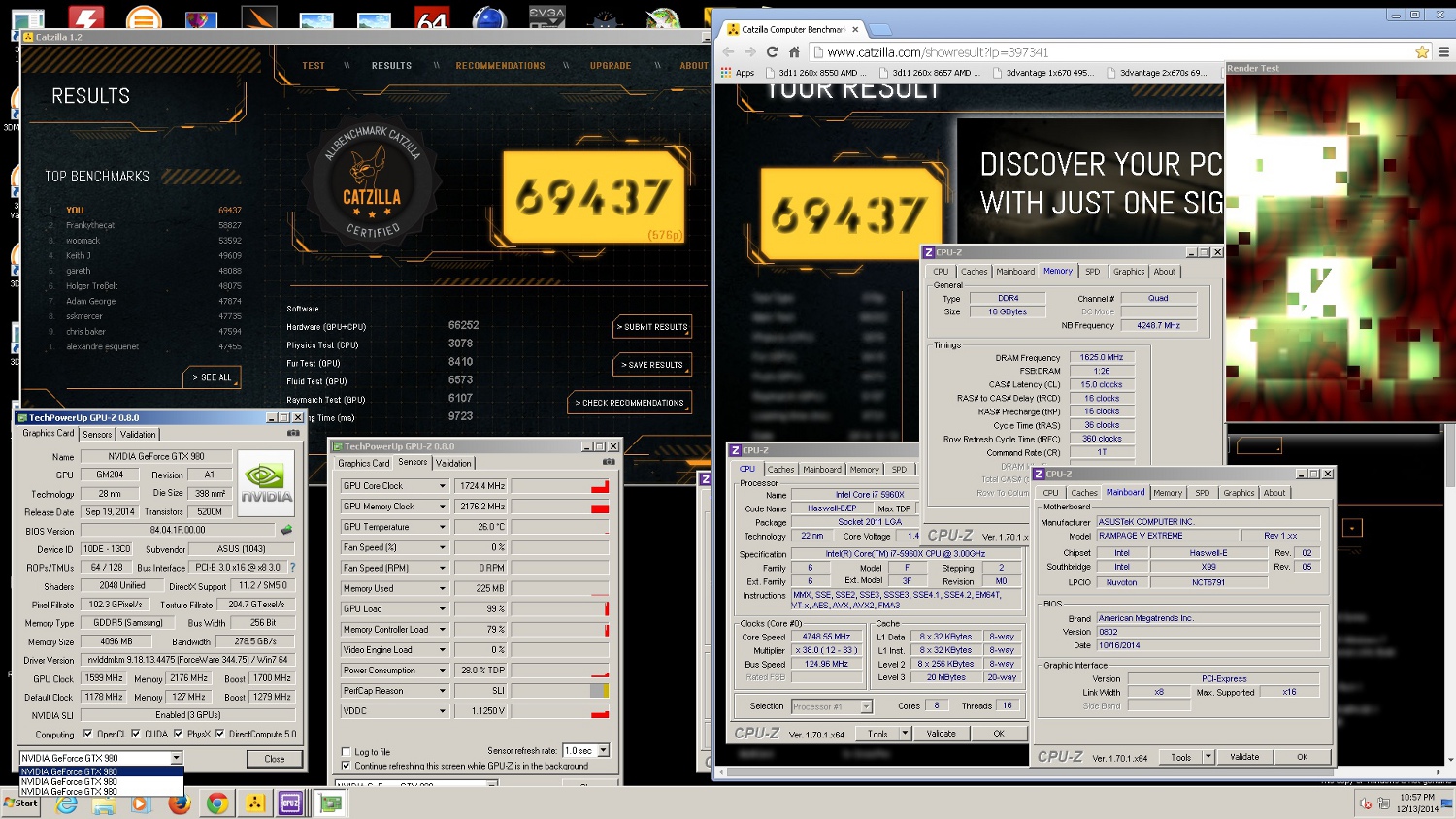
Task: Click the camera icon in GPU-Z Sensors window
Action: pyautogui.click(x=609, y=462)
